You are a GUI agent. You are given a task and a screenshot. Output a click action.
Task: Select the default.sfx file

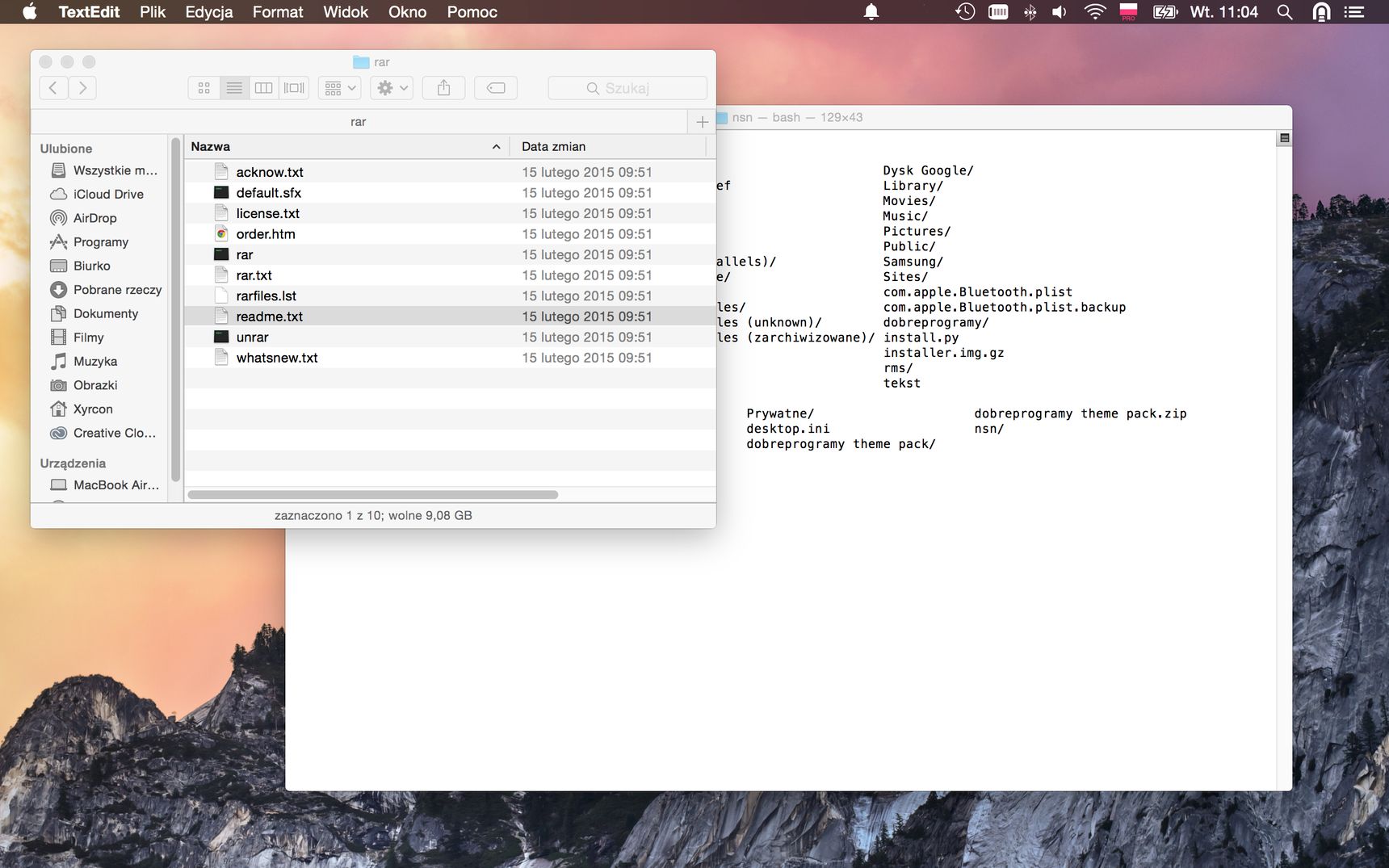(x=450, y=193)
